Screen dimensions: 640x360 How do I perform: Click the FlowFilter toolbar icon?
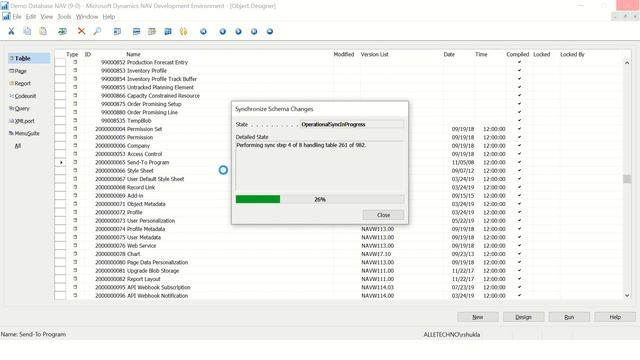coord(152,31)
